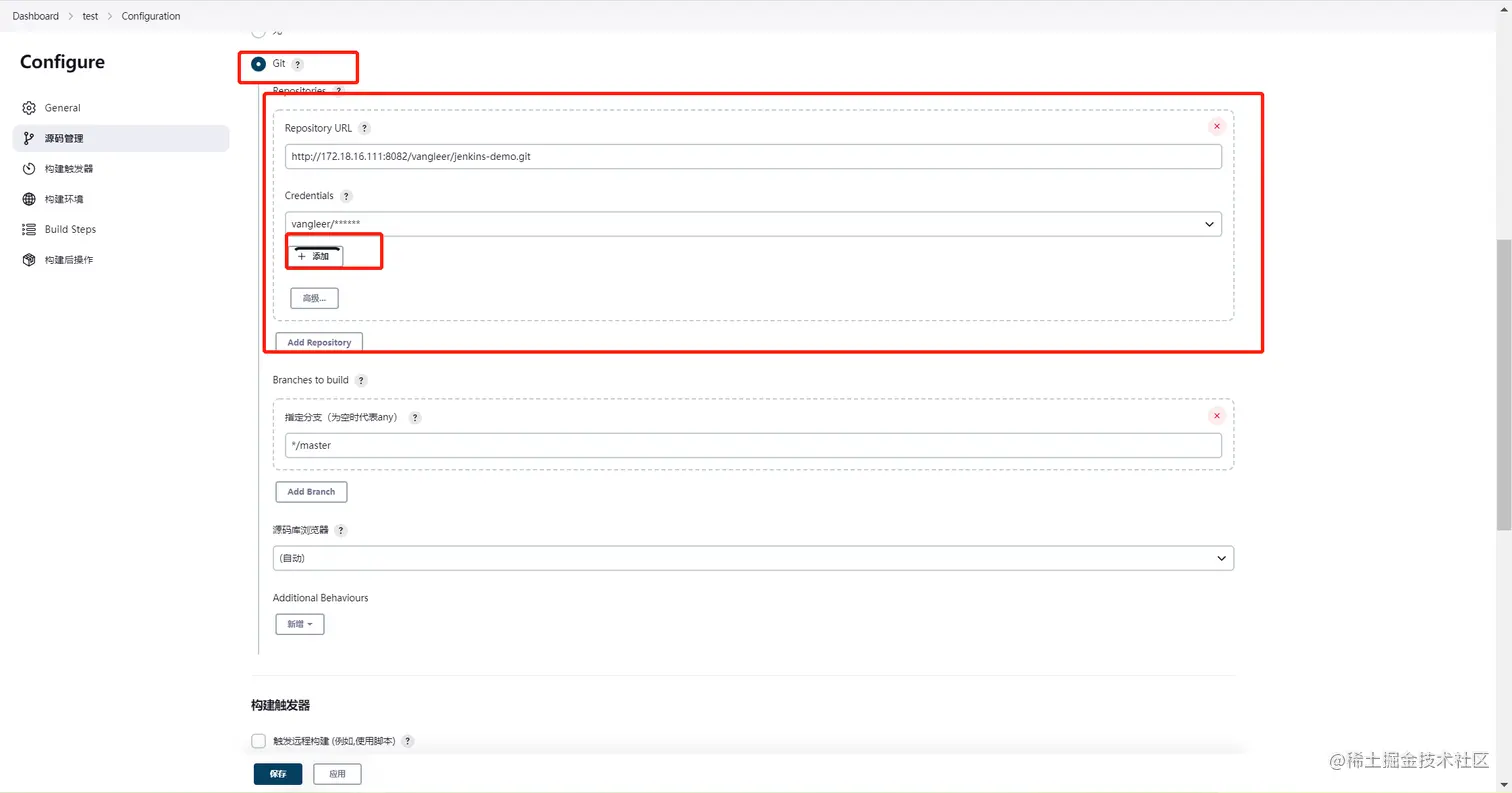This screenshot has height=793, width=1512.
Task: Click Add Branch button
Action: click(311, 492)
